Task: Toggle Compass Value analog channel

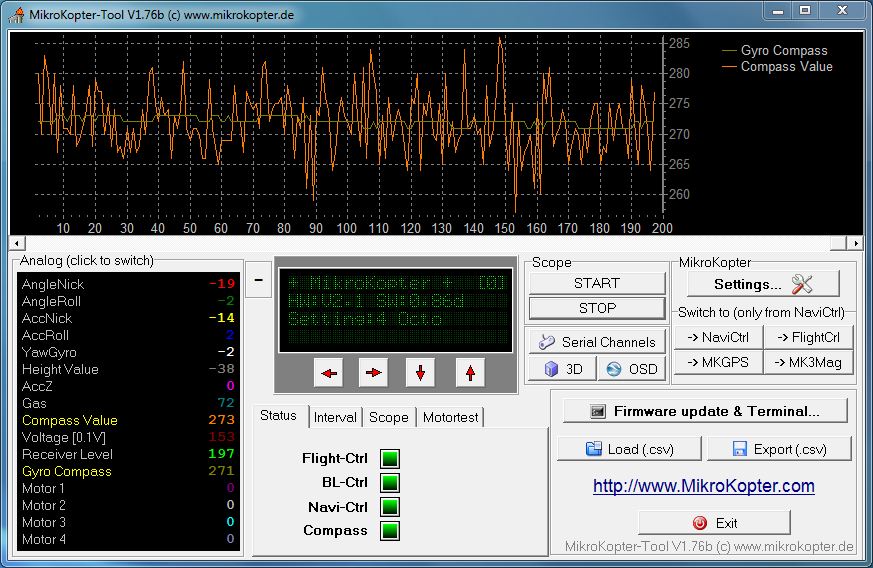Action: 70,420
